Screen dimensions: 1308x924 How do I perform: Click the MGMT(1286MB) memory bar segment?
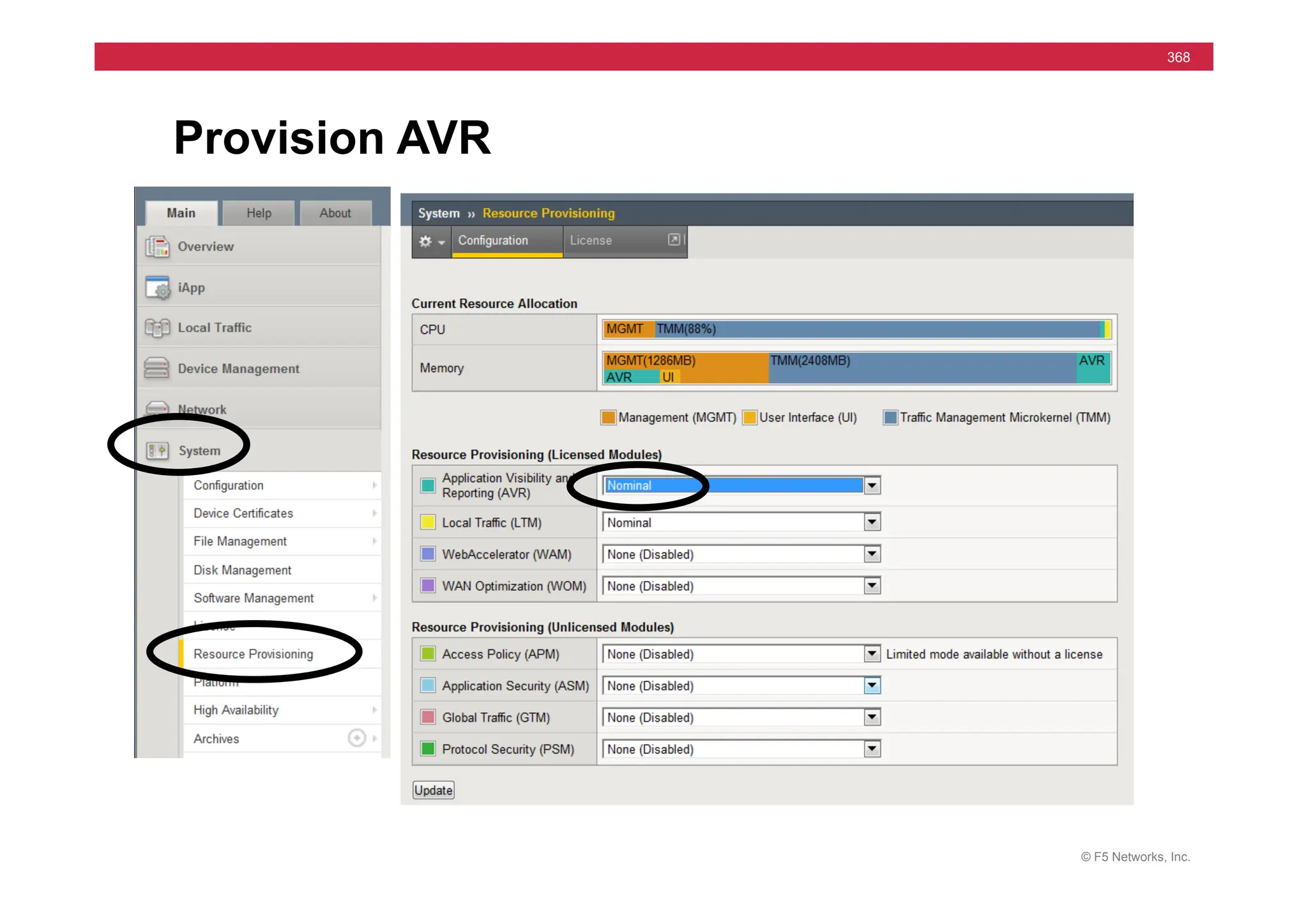[x=685, y=360]
